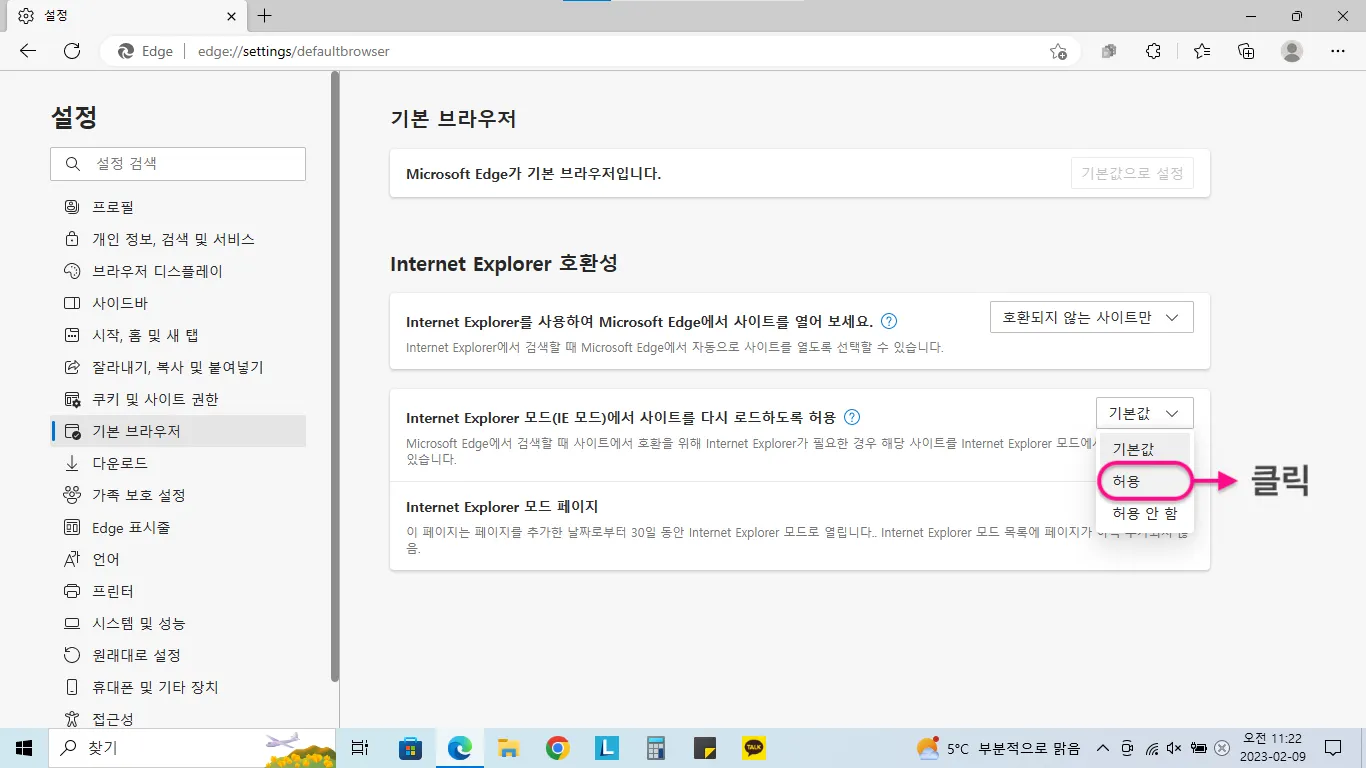This screenshot has width=1366, height=768.
Task: Open 휴대폰 및 기타 장치 settings
Action: 178,687
